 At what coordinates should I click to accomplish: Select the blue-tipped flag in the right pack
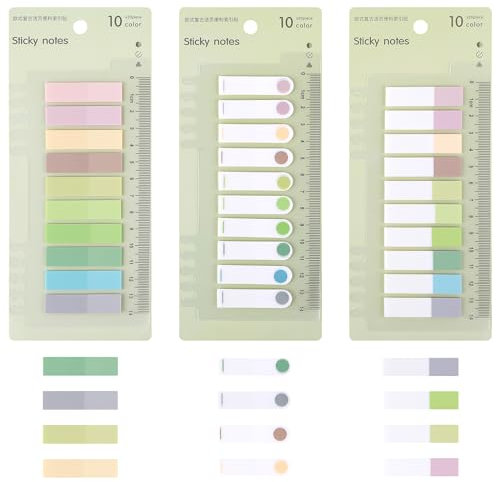(423, 284)
